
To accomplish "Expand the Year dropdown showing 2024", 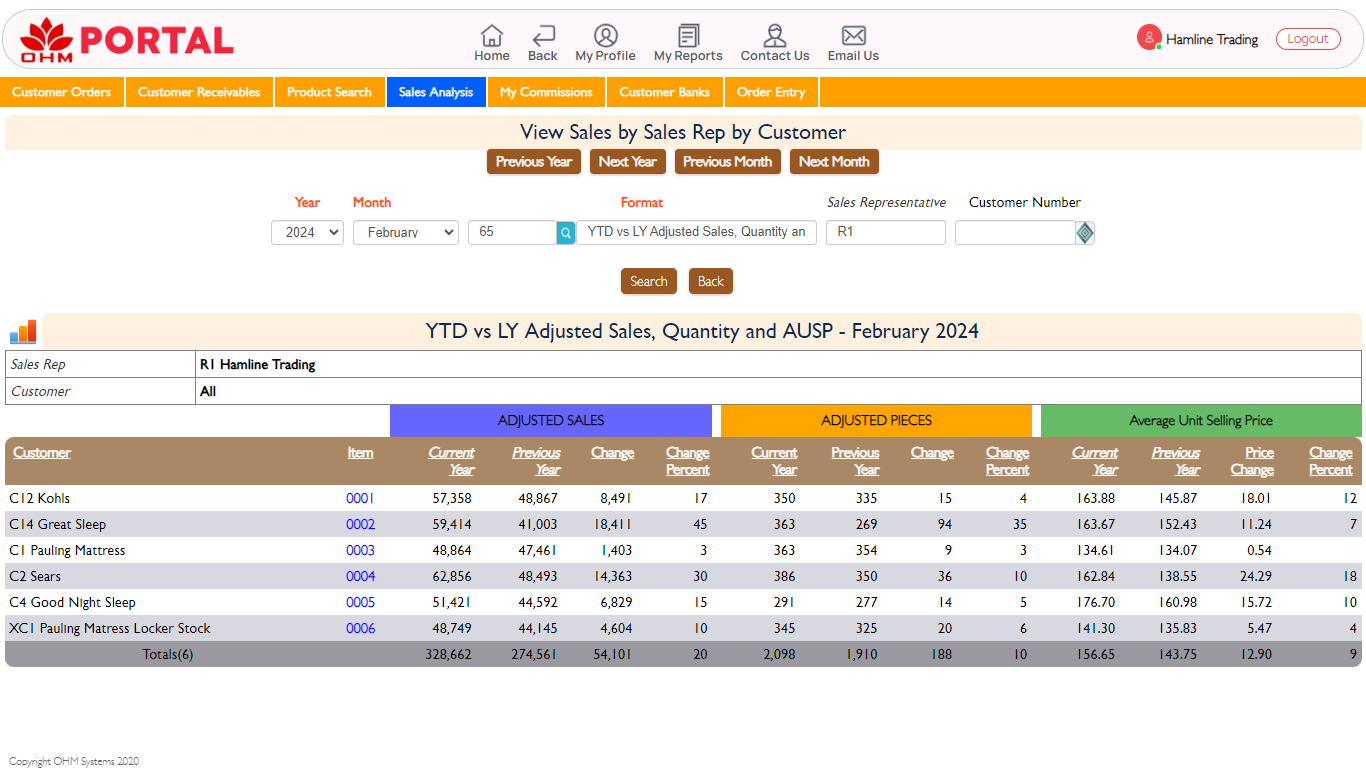I will tap(307, 233).
